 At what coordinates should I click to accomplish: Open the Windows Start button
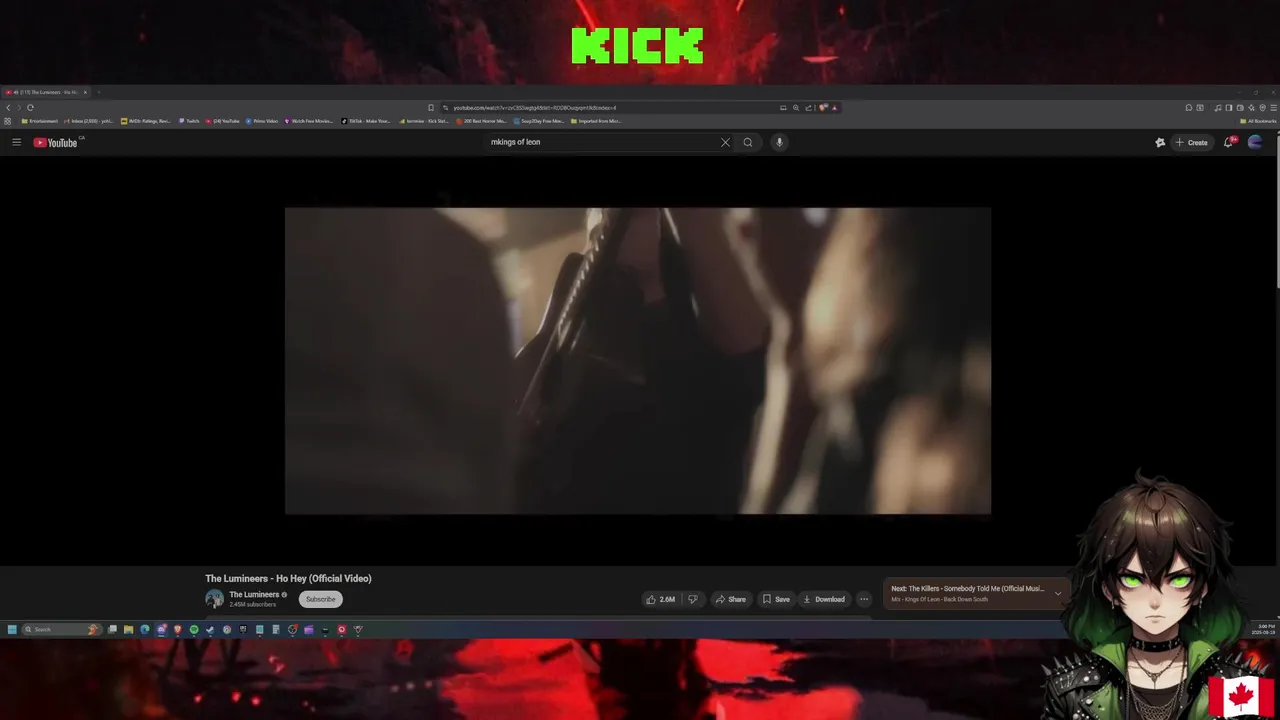point(12,629)
